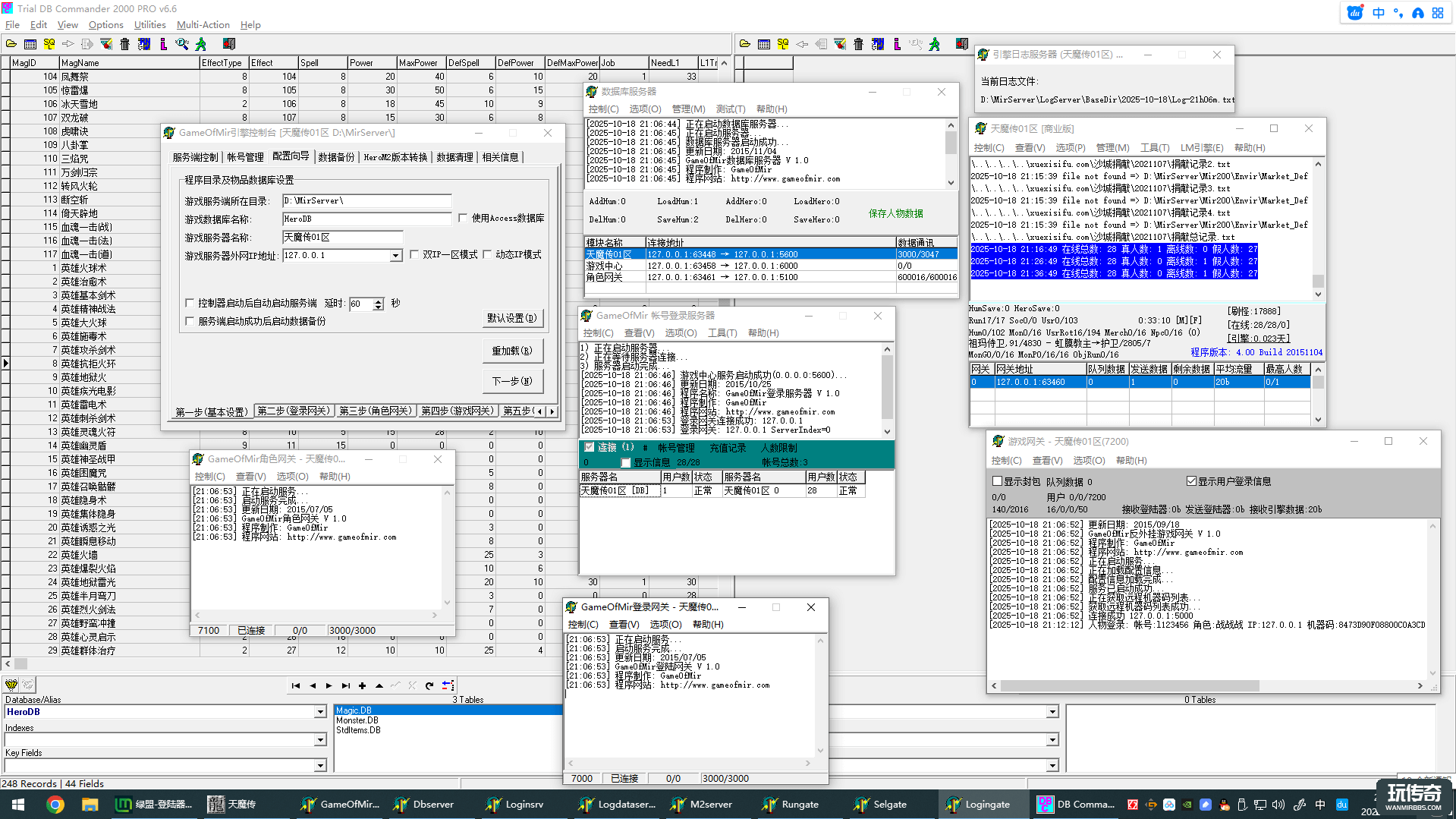Open the Multi-Action menu
This screenshot has height=819, width=1456.
pyautogui.click(x=203, y=25)
